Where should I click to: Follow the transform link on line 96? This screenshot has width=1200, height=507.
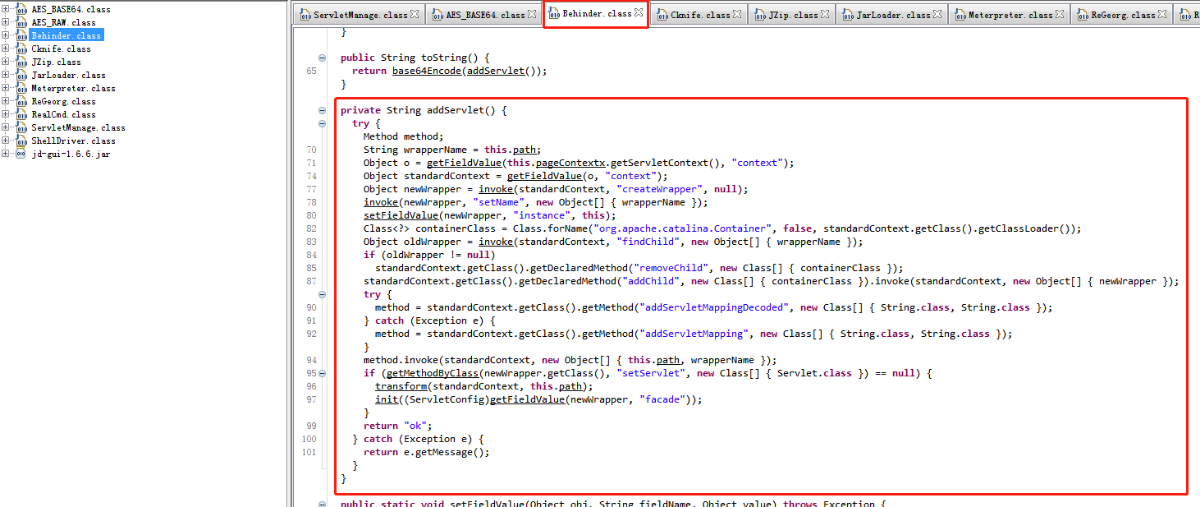tap(401, 386)
